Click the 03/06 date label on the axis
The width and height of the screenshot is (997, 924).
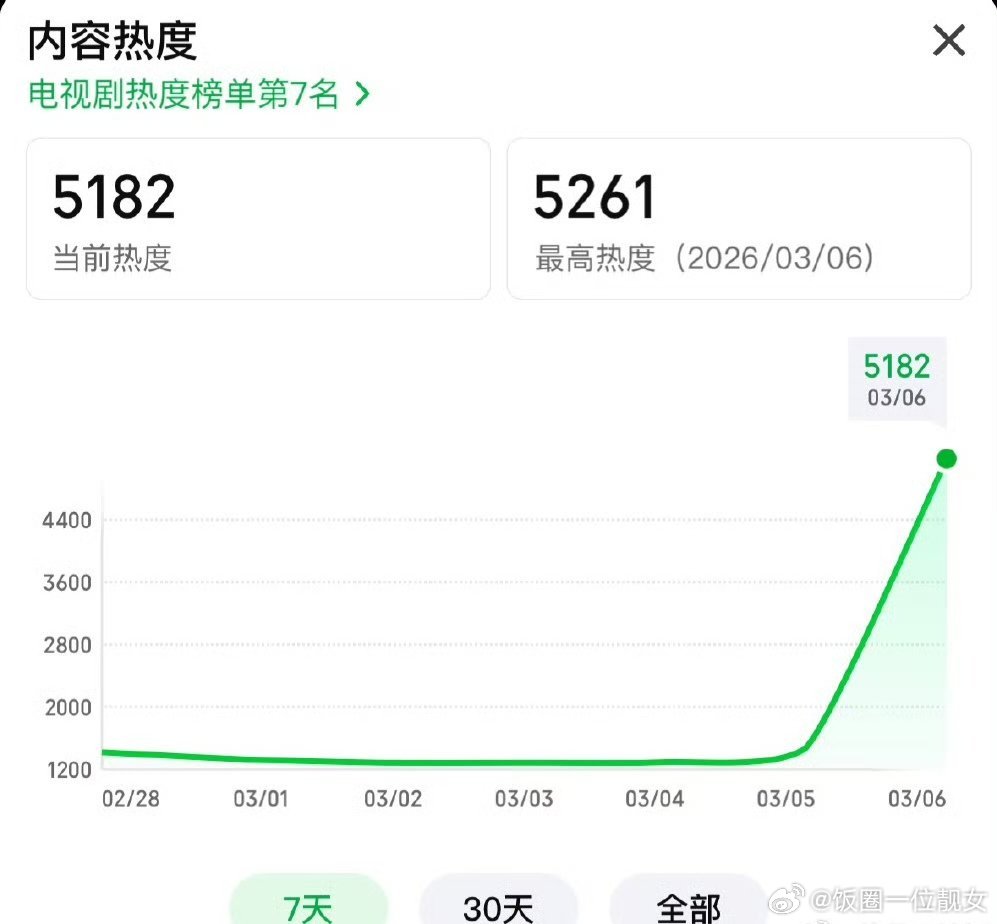(917, 799)
